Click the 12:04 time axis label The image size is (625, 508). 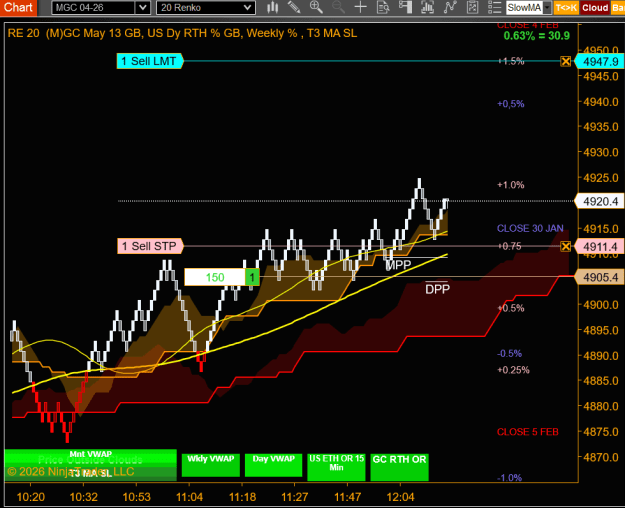[400, 497]
